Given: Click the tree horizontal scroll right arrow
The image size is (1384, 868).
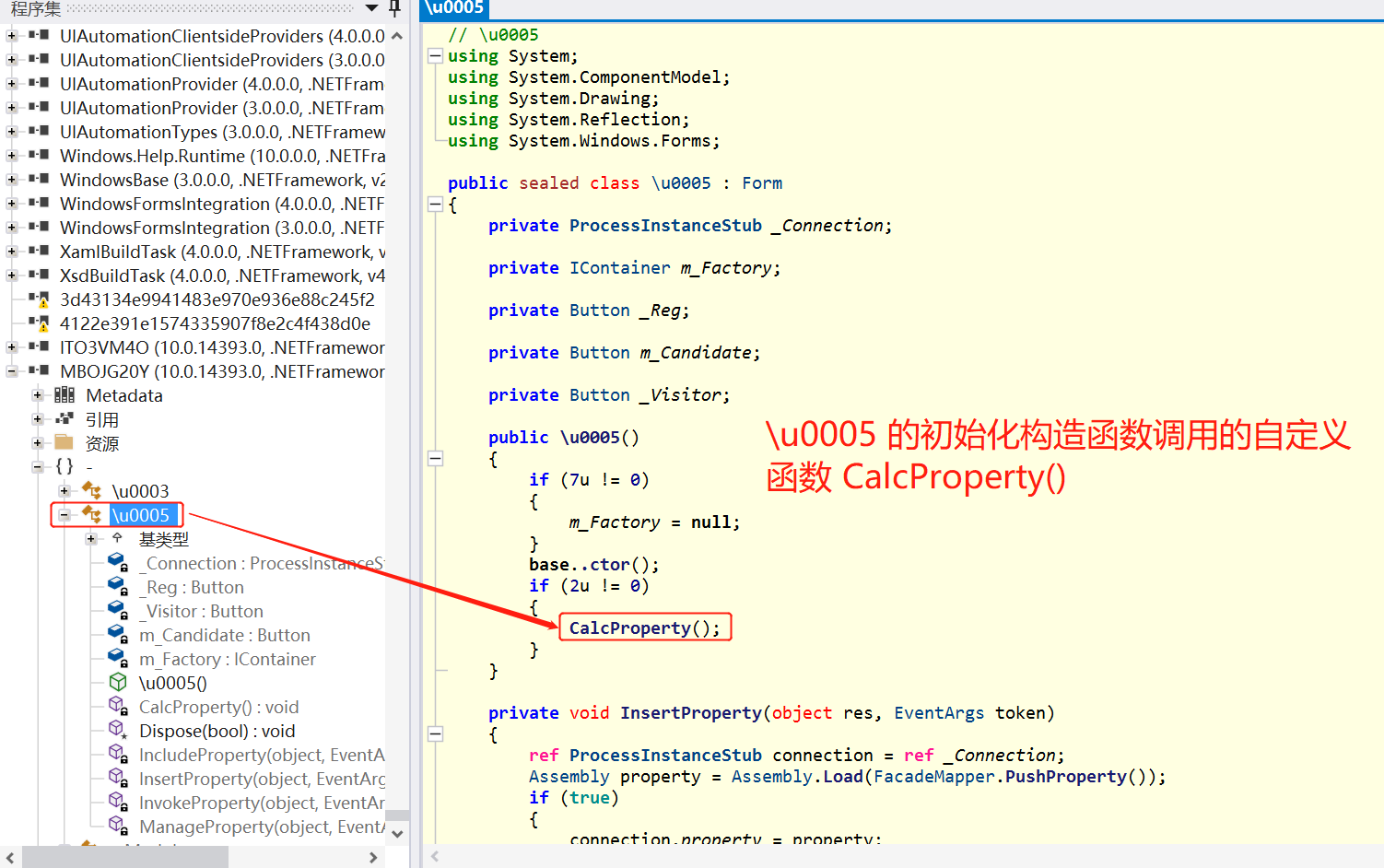Looking at the screenshot, I should (373, 857).
